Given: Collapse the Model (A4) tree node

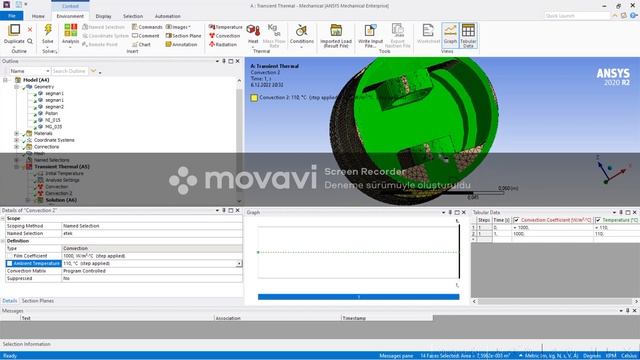Looking at the screenshot, I should pos(5,80).
